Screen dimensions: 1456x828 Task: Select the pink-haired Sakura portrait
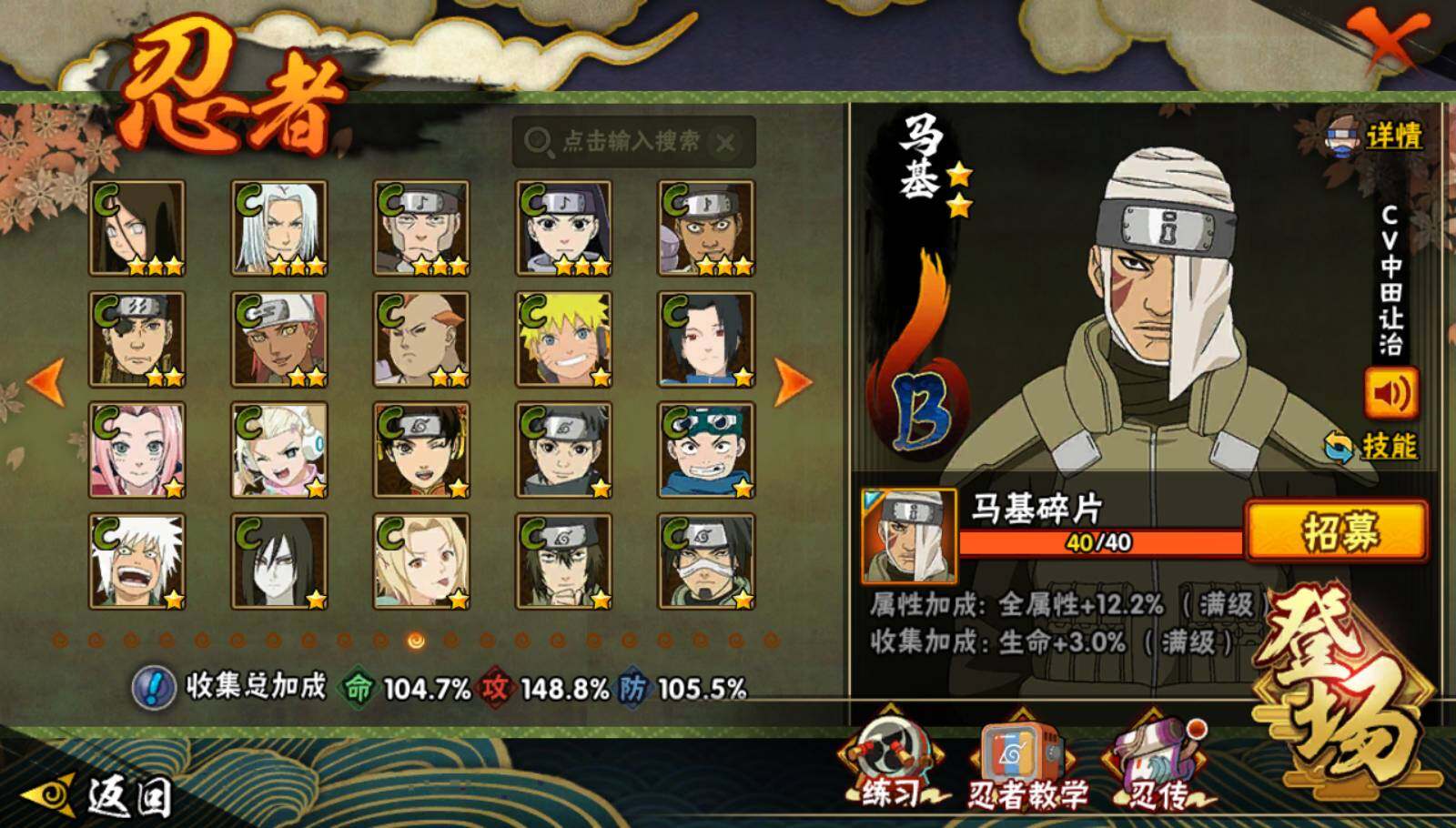coord(136,450)
